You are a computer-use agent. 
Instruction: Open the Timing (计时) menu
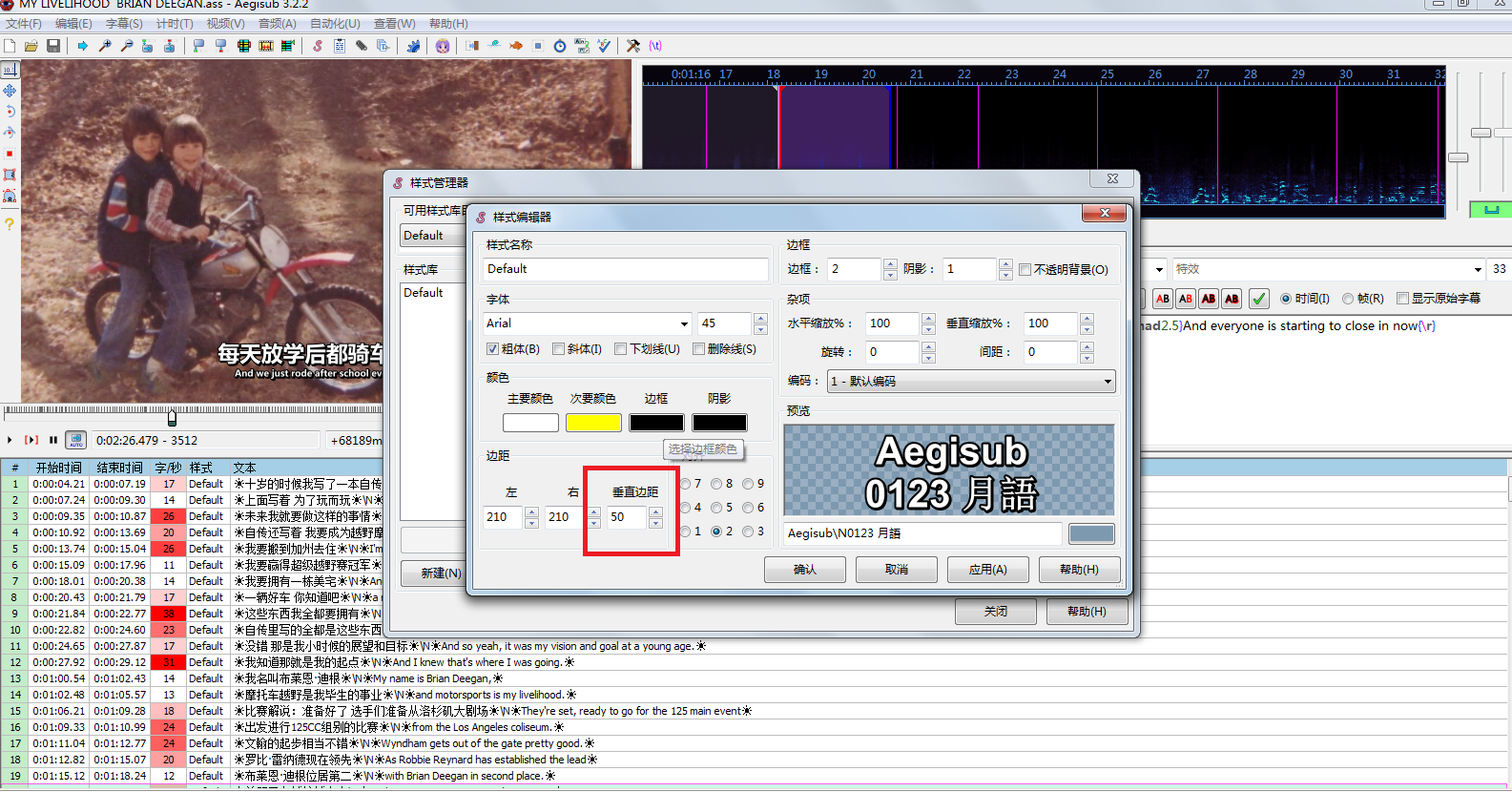pyautogui.click(x=175, y=24)
